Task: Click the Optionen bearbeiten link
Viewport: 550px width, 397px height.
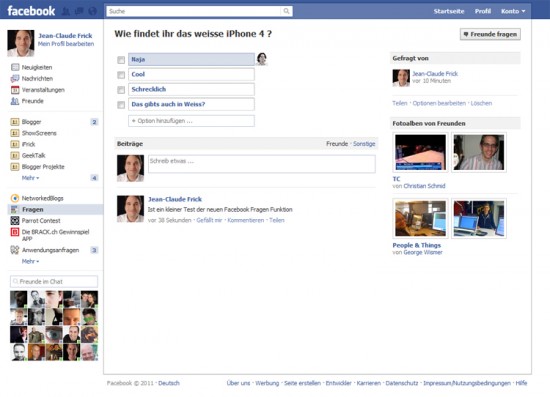Action: 439,103
